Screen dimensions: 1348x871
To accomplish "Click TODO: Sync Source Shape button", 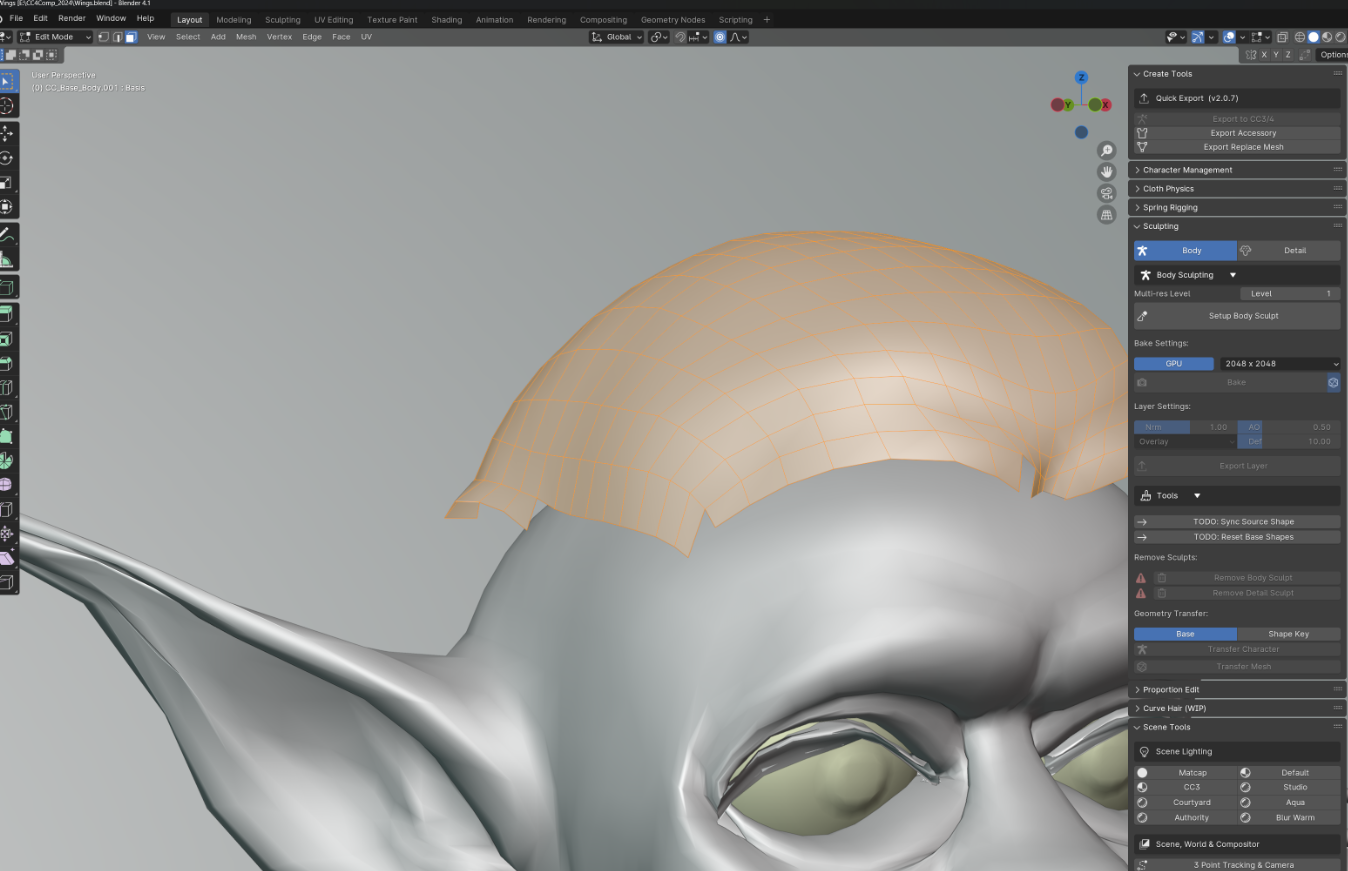I will pyautogui.click(x=1237, y=522).
